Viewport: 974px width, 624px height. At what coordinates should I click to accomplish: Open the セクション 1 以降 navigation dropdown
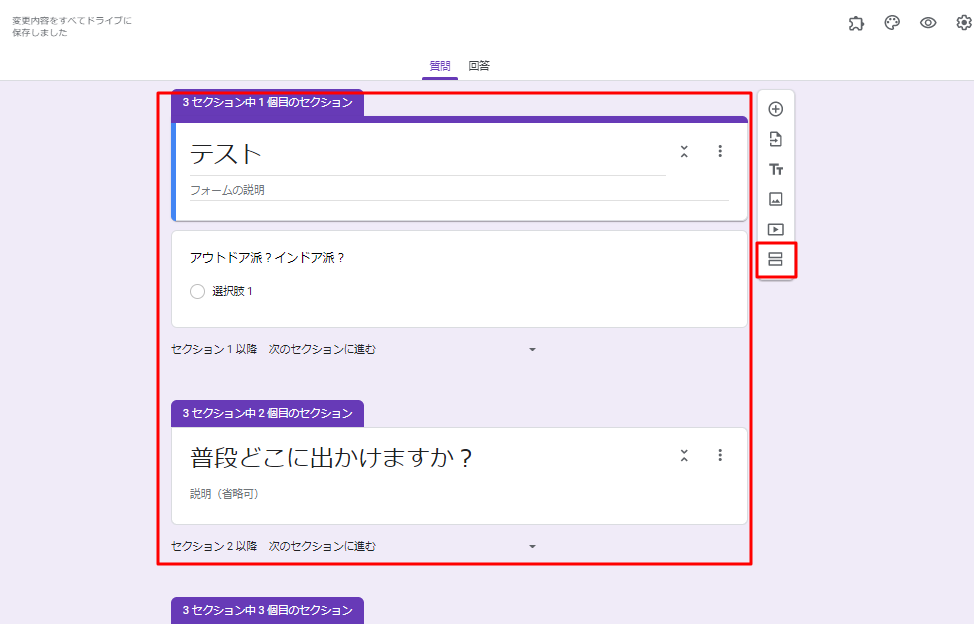pyautogui.click(x=532, y=350)
